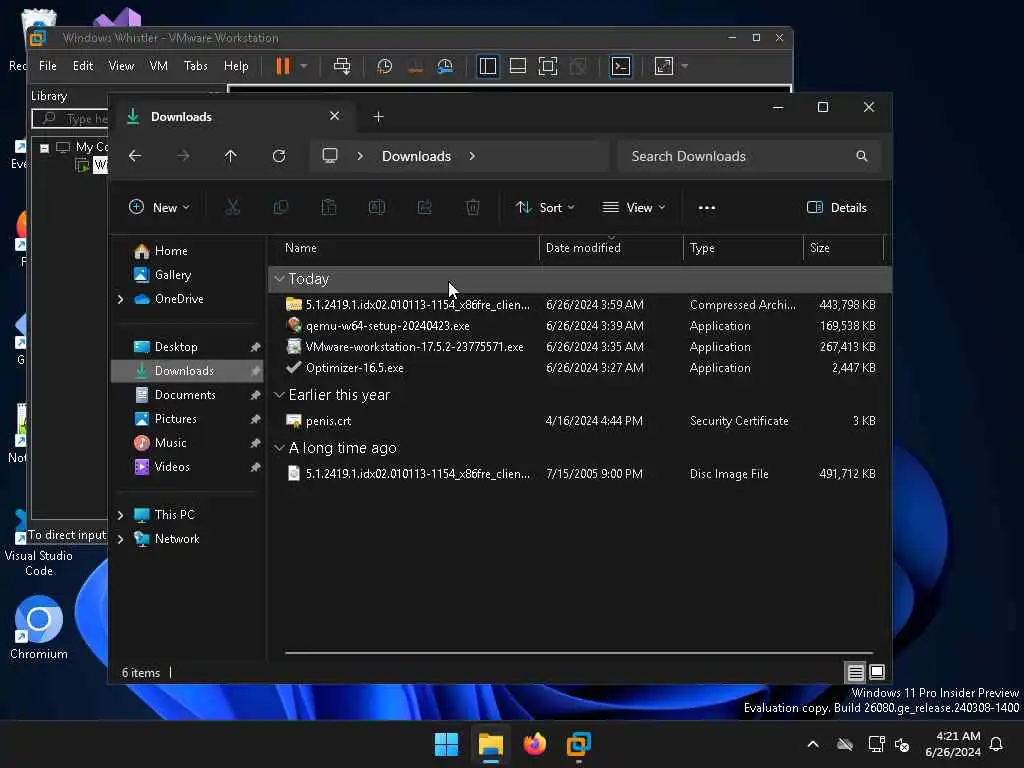Click VMware take snapshot clock icon
The width and height of the screenshot is (1024, 768).
(385, 66)
